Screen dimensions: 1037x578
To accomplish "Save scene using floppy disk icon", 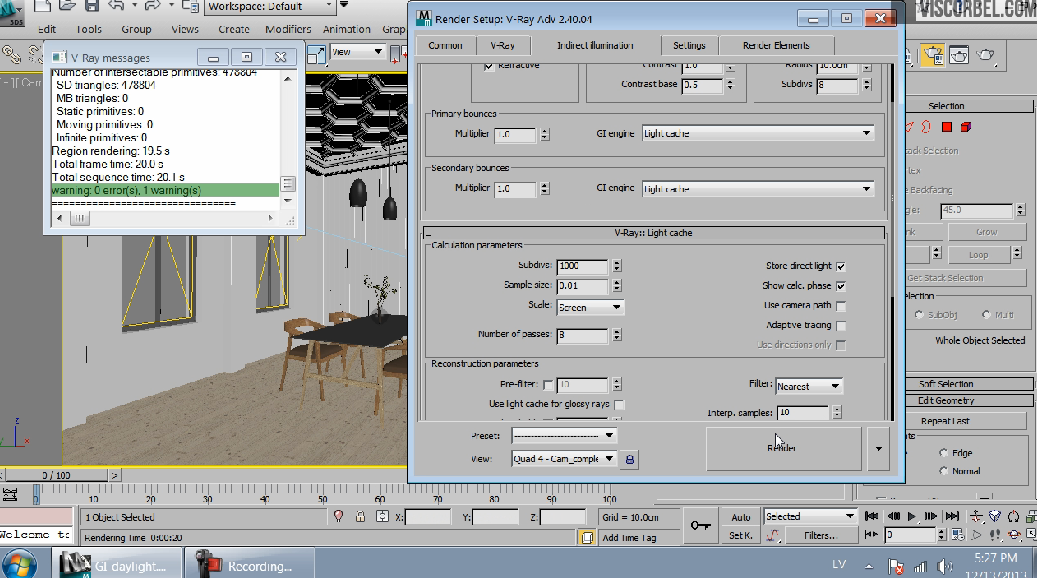I will [x=92, y=6].
